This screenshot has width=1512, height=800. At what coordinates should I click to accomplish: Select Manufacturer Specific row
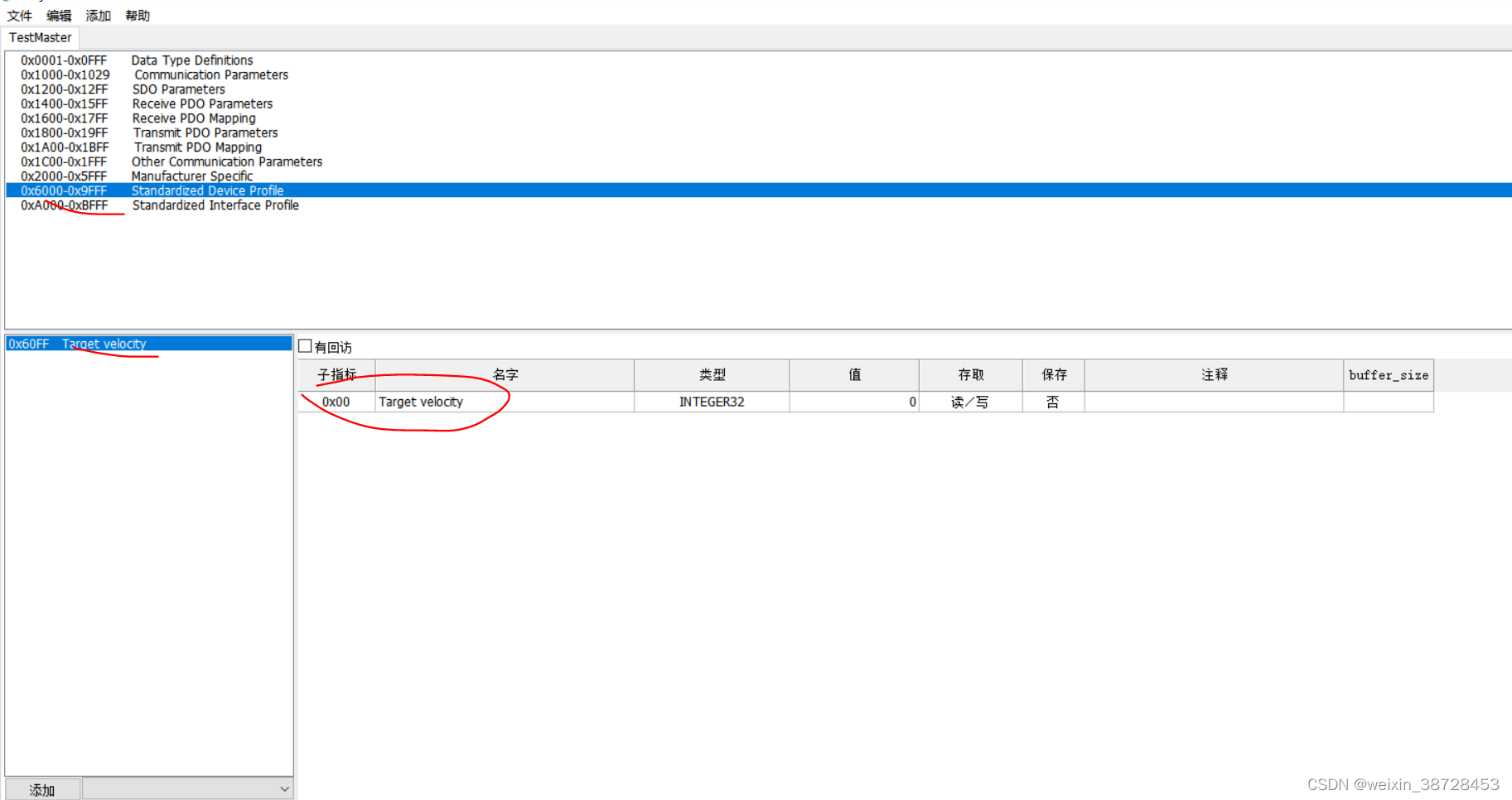[759, 176]
